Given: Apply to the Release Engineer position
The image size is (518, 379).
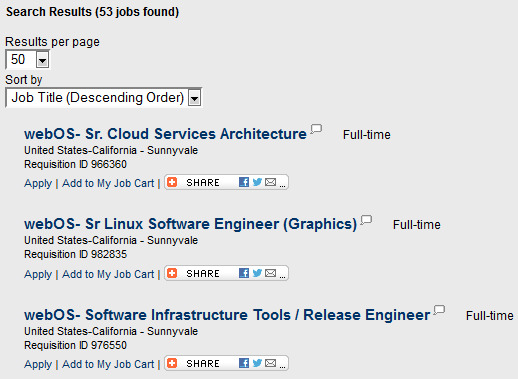Looking at the screenshot, I should click(38, 364).
